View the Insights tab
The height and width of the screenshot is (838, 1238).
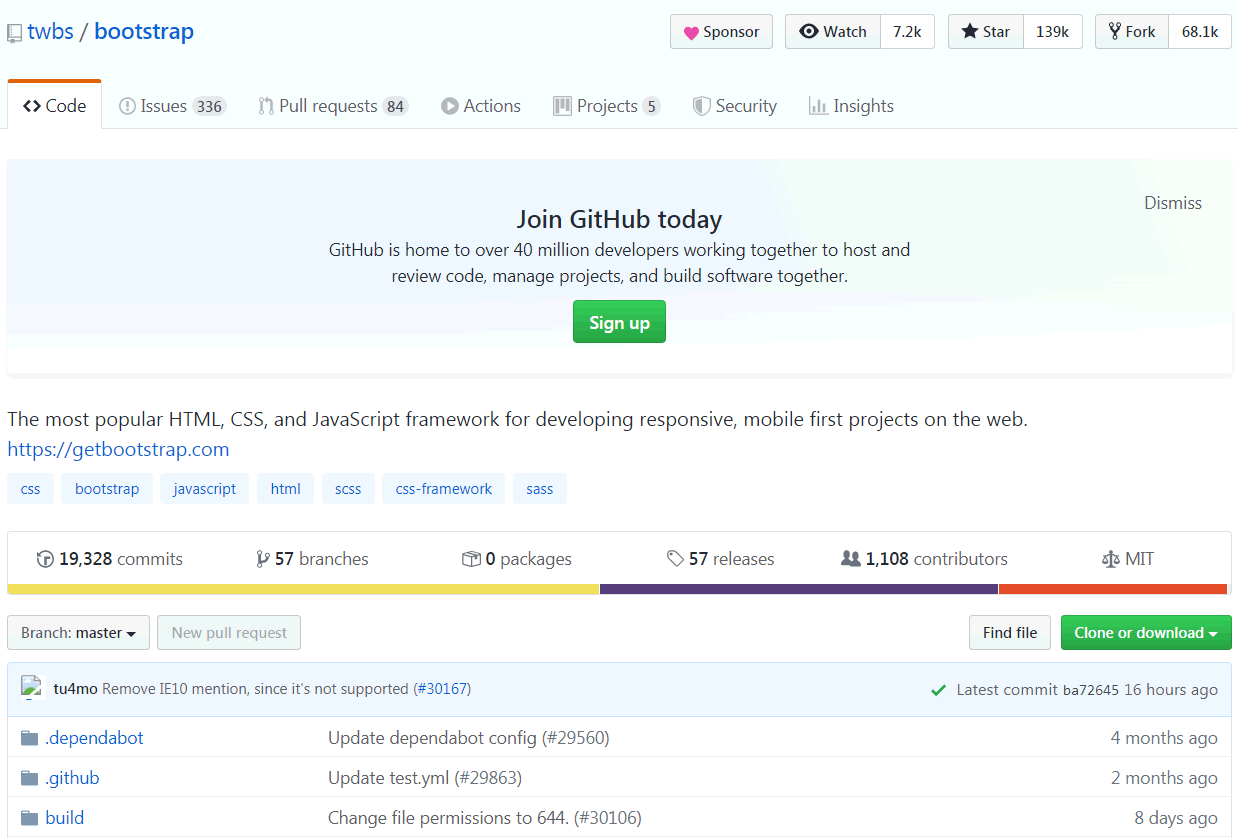tap(851, 106)
